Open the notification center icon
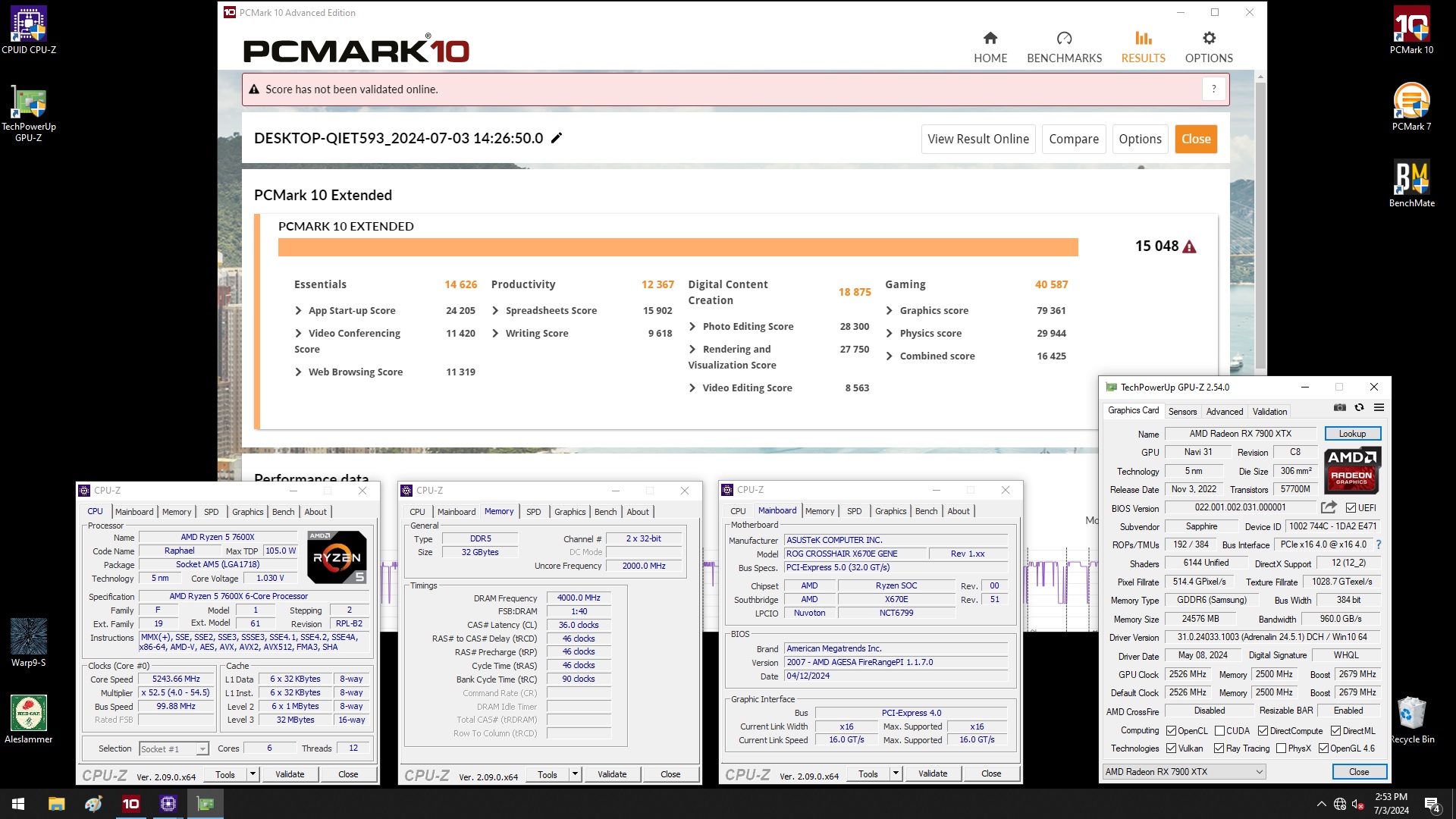The image size is (1456, 819). click(1432, 804)
